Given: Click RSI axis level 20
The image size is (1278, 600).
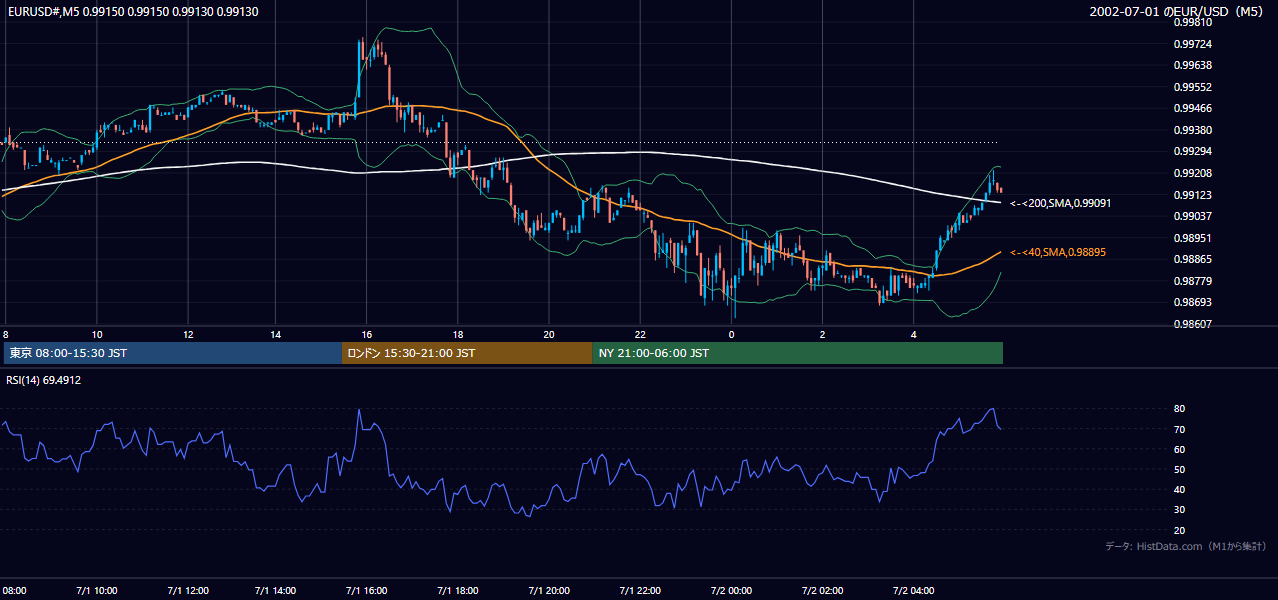Looking at the screenshot, I should click(1179, 530).
